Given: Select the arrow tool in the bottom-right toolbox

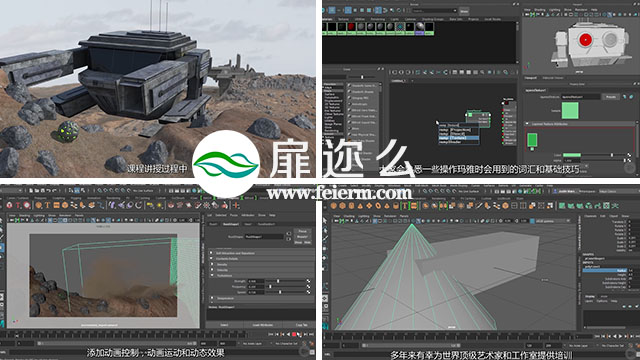Looking at the screenshot, I should coord(325,221).
